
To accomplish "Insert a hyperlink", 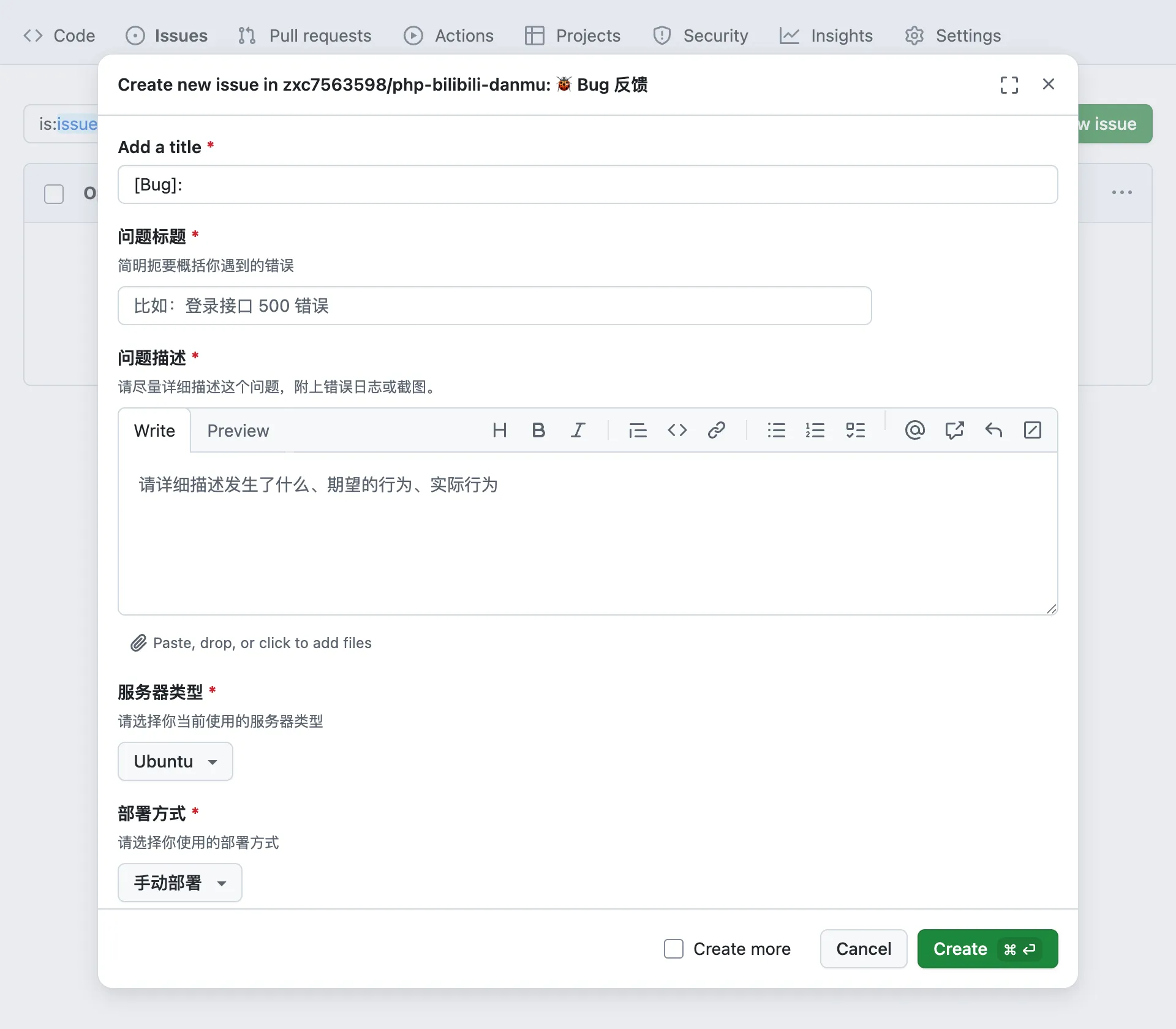I will (x=717, y=430).
